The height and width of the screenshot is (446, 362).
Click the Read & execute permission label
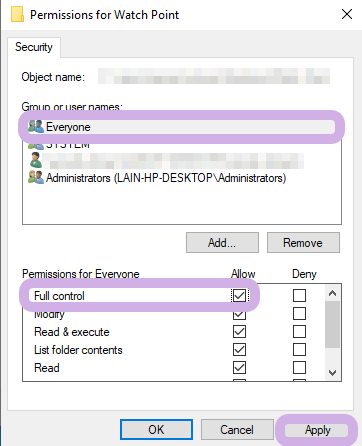pyautogui.click(x=72, y=332)
